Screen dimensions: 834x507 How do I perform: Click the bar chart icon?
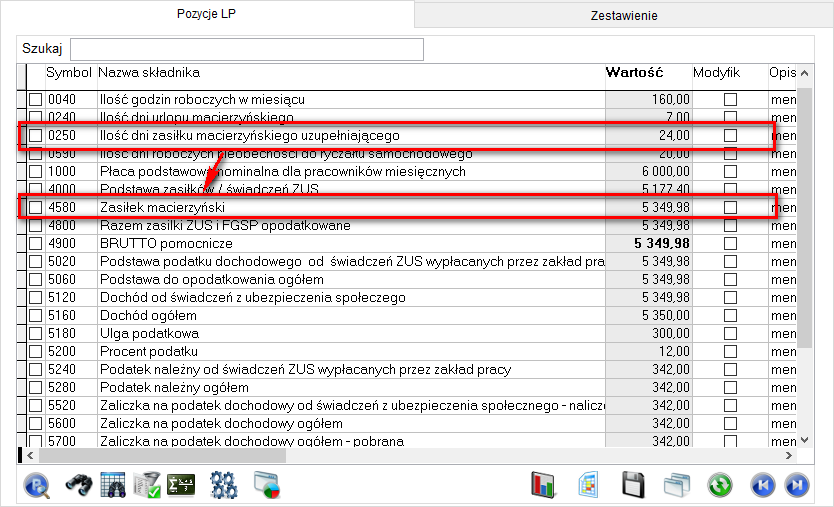click(x=543, y=485)
